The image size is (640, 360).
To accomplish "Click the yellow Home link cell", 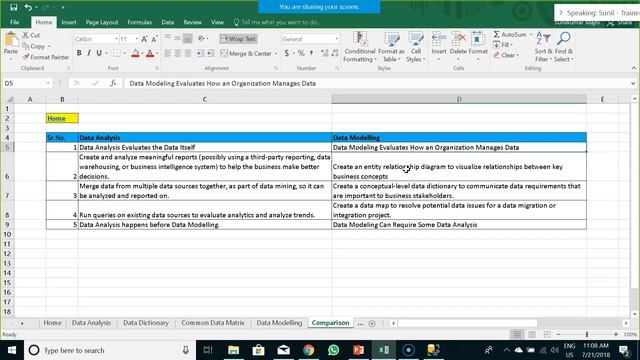I will [x=62, y=118].
